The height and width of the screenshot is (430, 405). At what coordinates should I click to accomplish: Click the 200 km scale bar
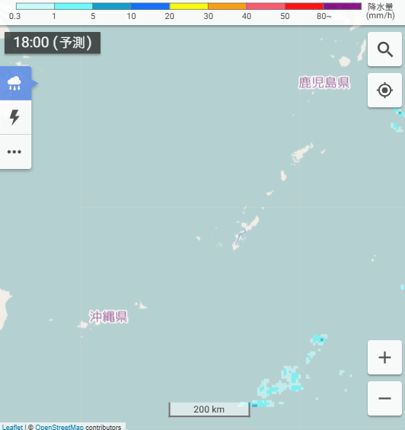pyautogui.click(x=209, y=409)
